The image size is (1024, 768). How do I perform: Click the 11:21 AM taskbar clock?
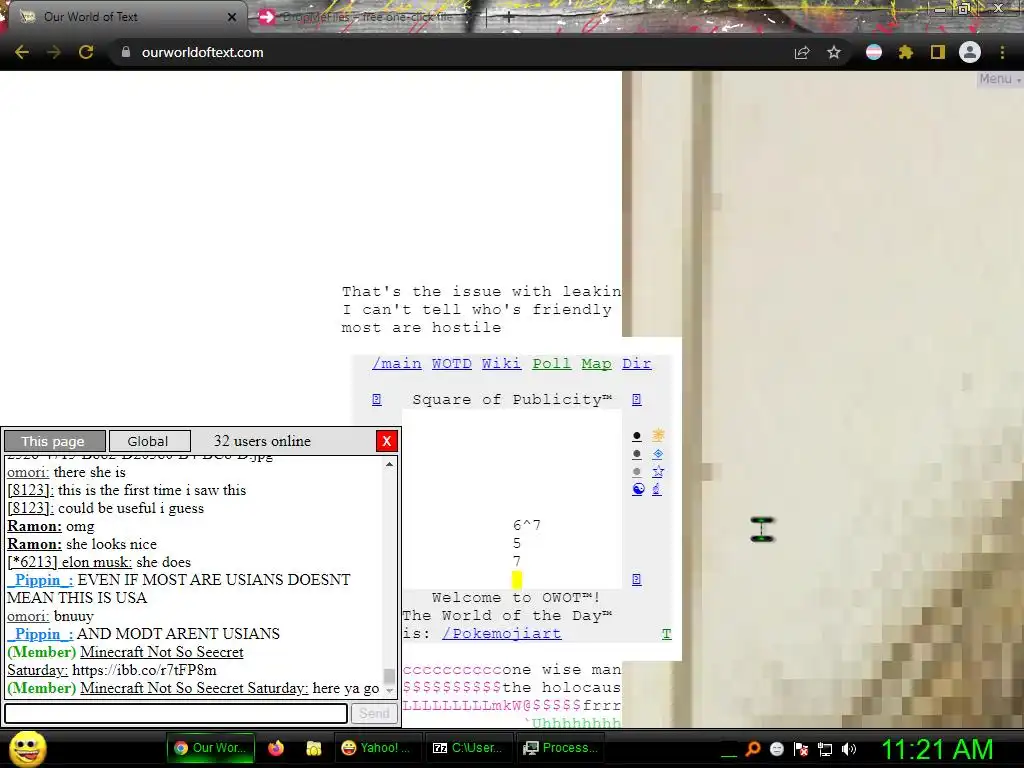pos(937,749)
